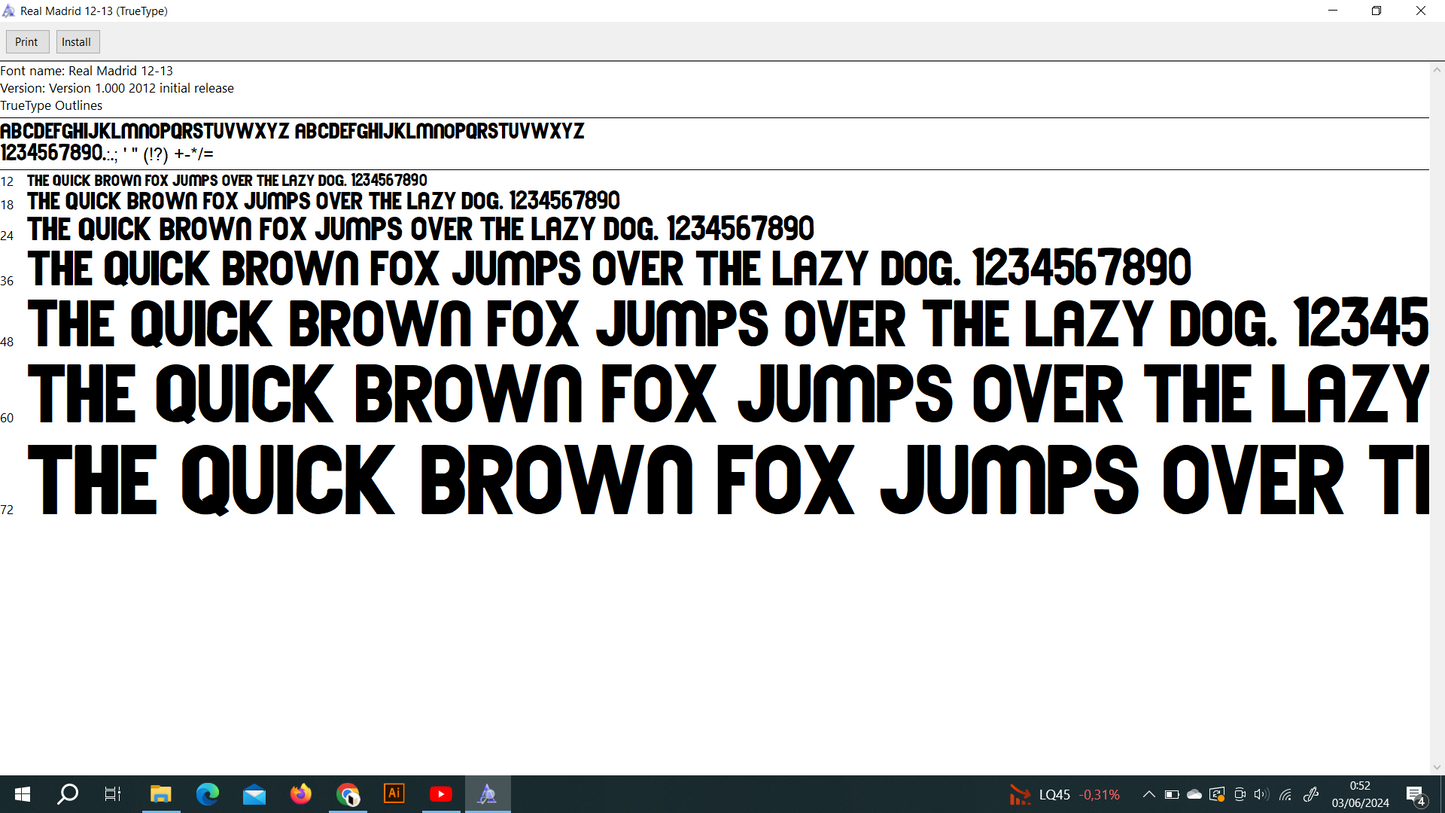Viewport: 1445px width, 813px height.
Task: Click the size 72 sample sentence
Action: coord(728,480)
